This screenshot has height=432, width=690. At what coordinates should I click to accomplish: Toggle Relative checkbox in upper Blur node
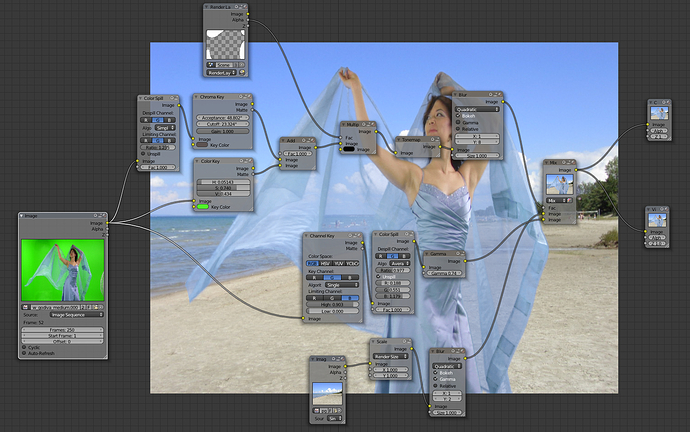pos(458,129)
